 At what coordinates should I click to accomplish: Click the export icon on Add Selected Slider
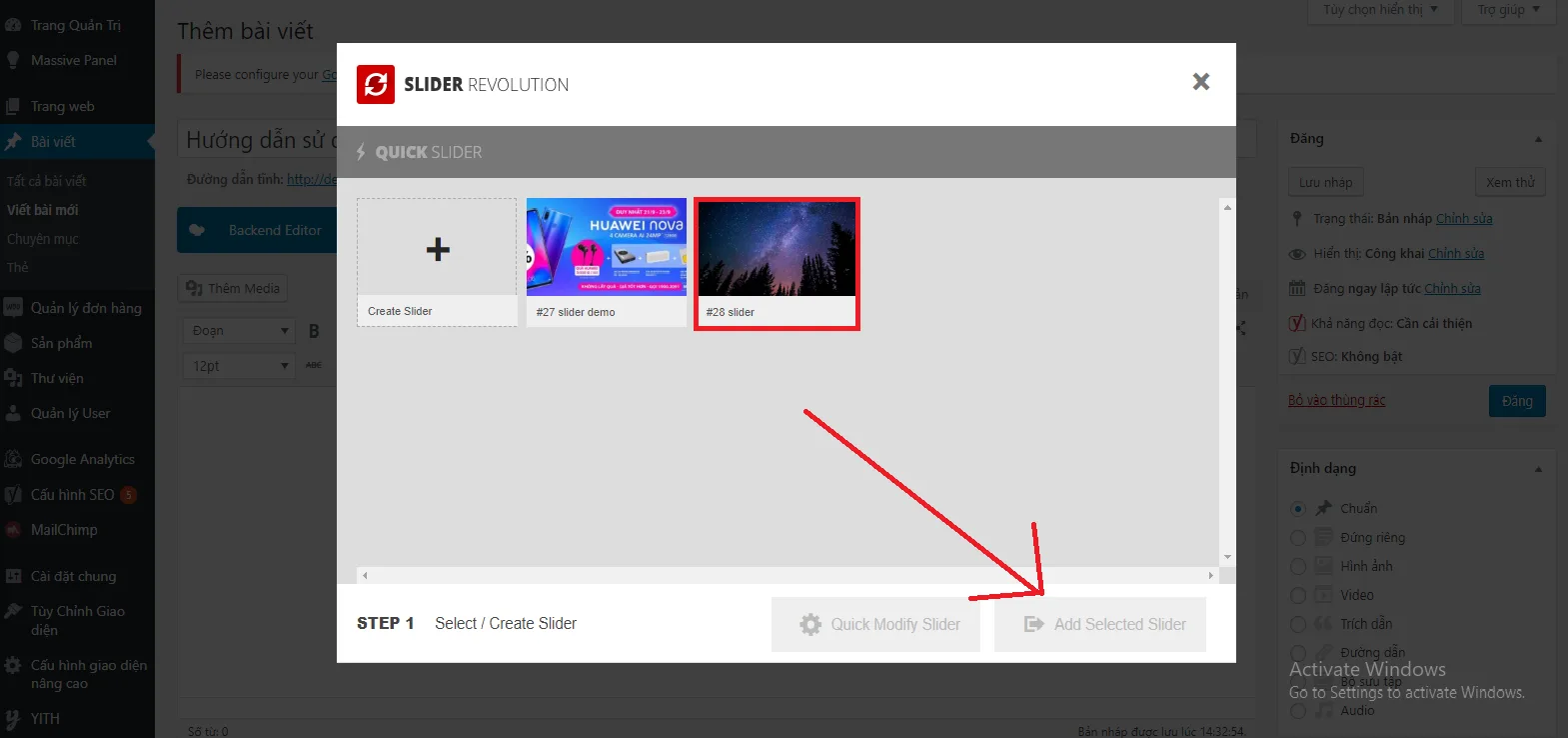(x=1034, y=624)
